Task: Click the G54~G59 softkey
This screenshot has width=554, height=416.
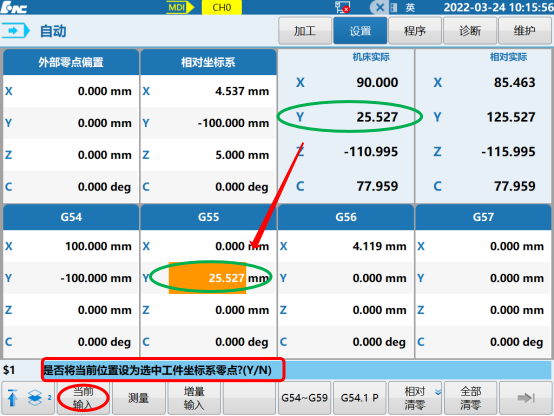Action: [x=305, y=398]
